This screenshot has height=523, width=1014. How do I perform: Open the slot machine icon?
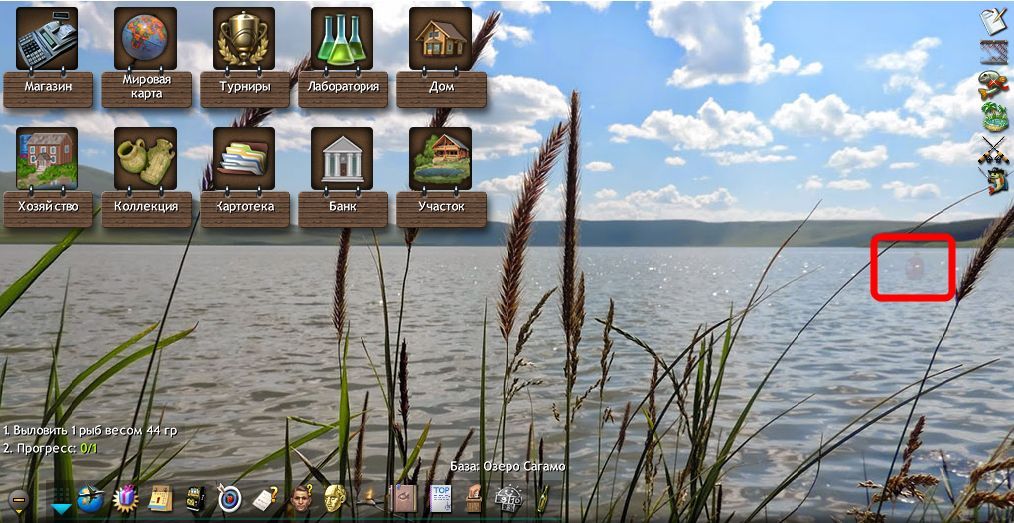click(195, 498)
